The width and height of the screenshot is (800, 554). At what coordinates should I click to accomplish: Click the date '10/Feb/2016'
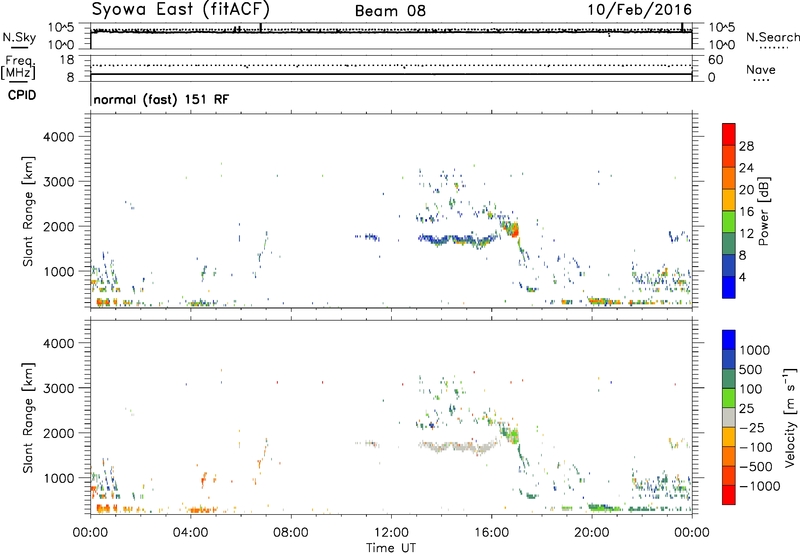point(640,10)
